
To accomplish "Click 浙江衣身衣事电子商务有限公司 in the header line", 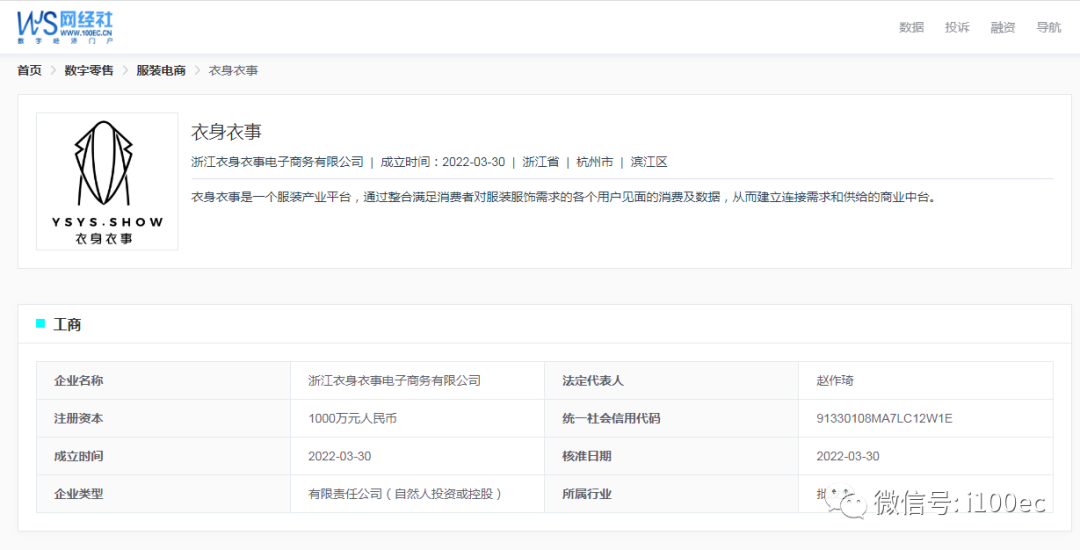I will [277, 162].
